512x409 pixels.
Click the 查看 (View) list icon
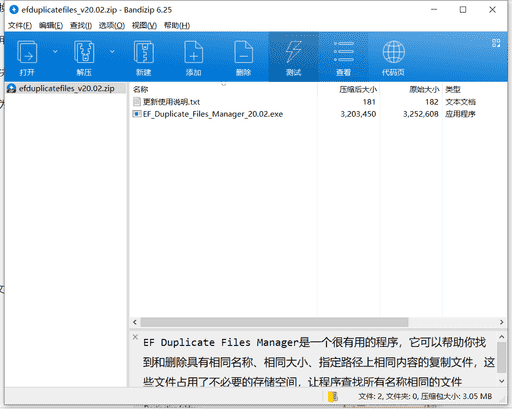tap(343, 52)
